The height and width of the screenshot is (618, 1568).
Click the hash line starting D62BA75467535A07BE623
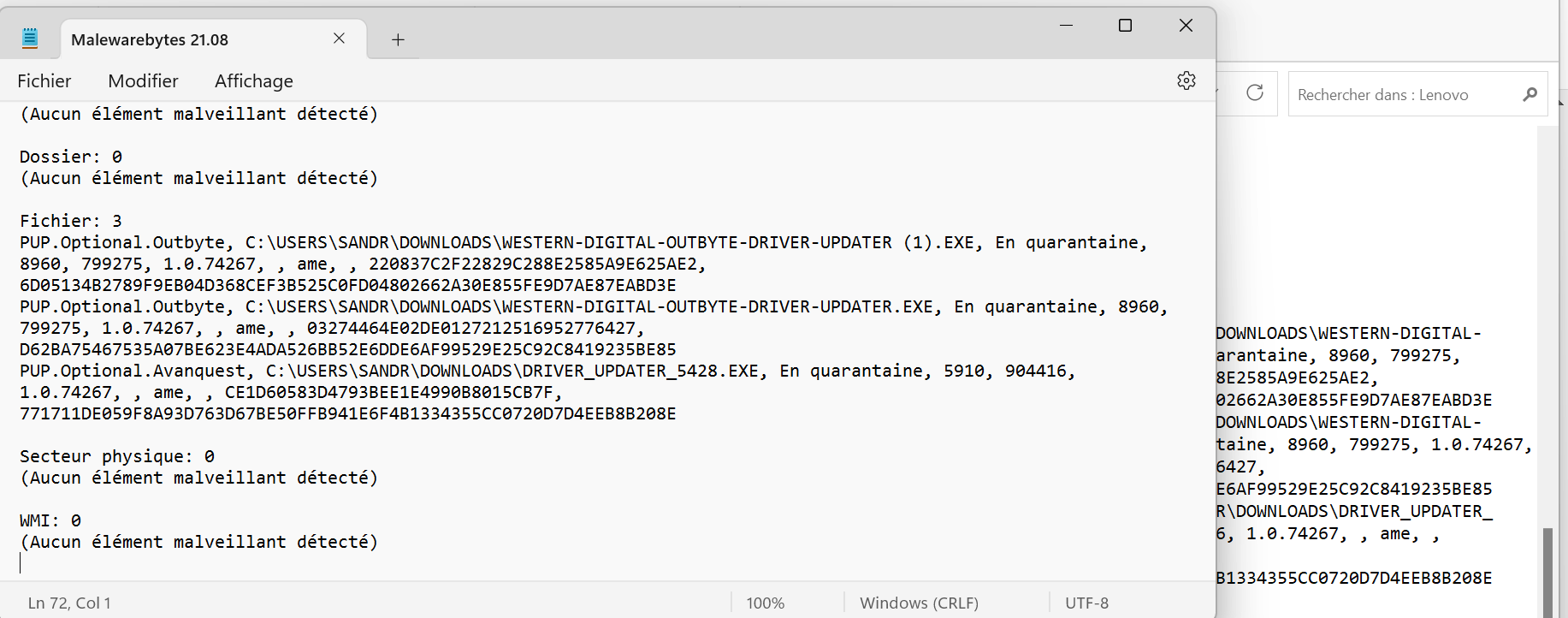click(348, 349)
